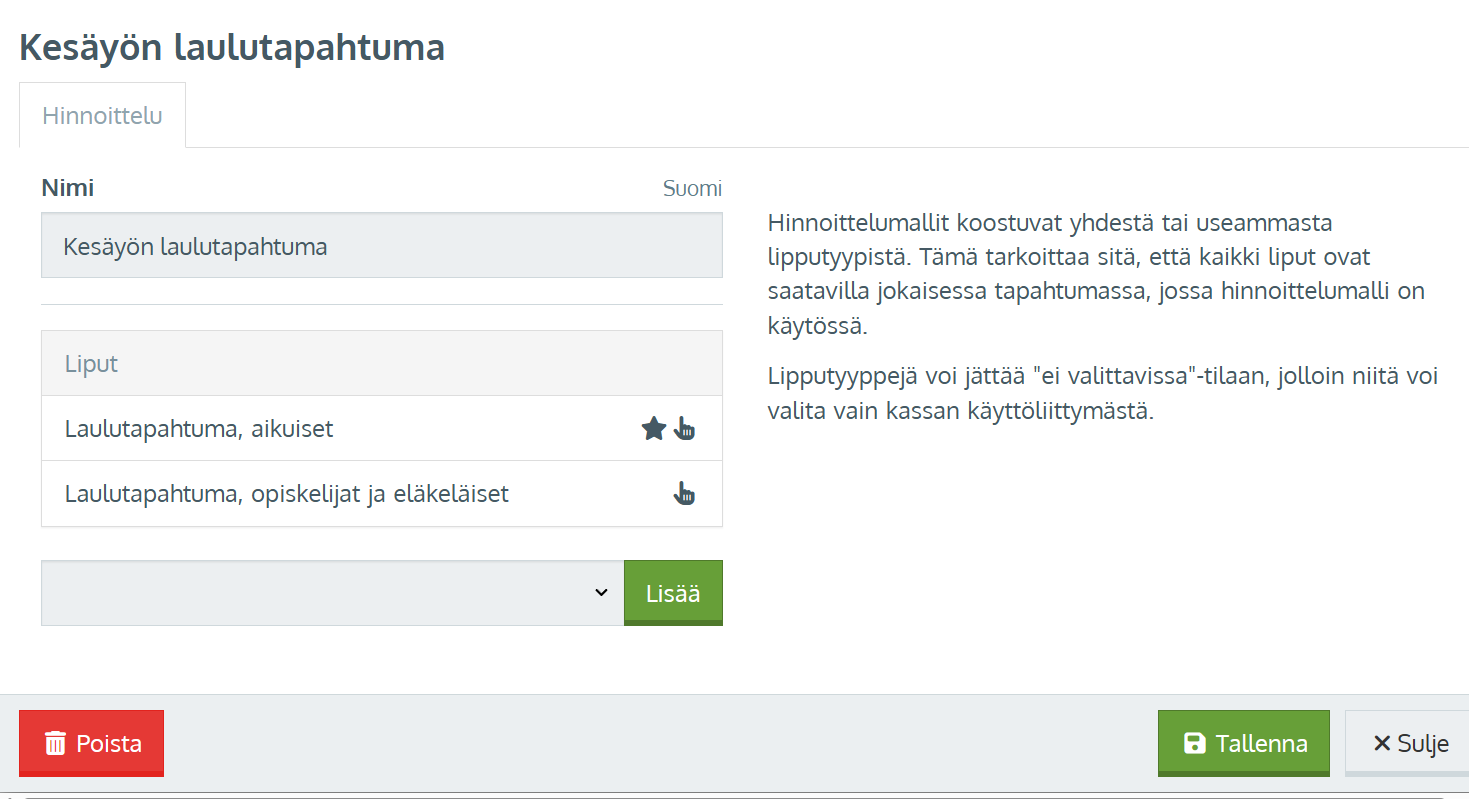Click the Nimi field label
Viewport: 1469px width, 799px height.
[68, 188]
